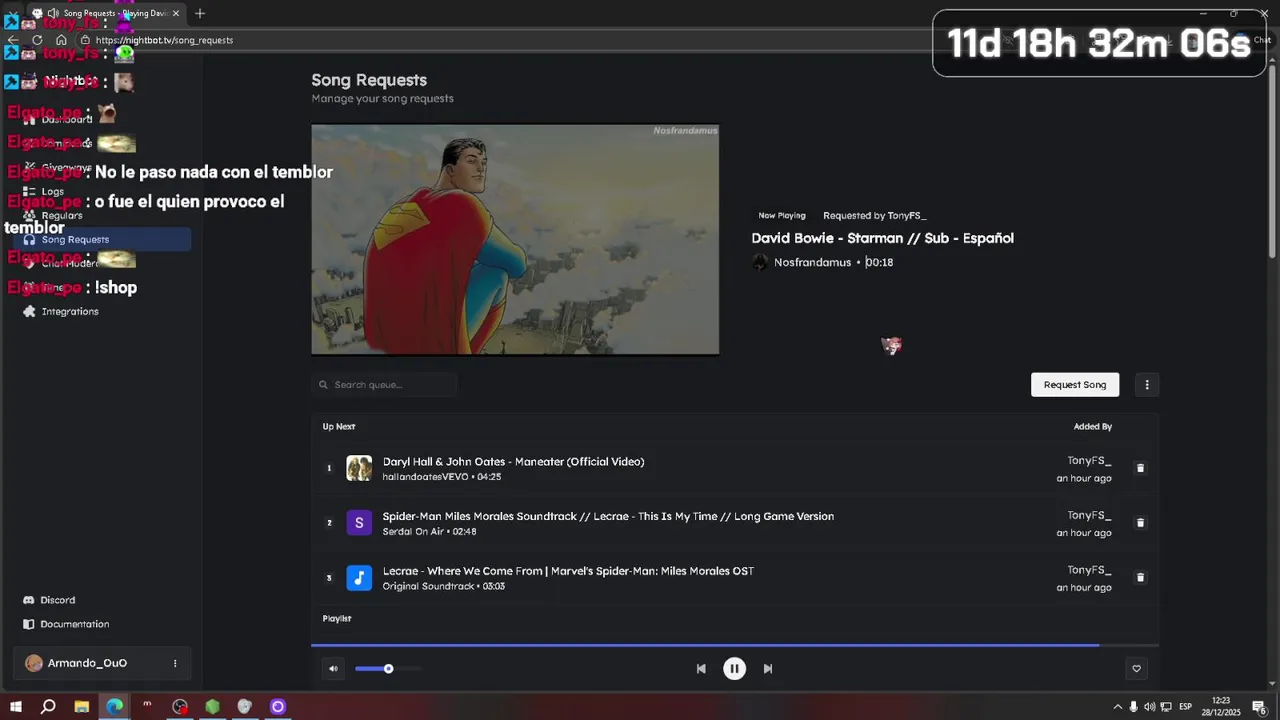Click the blue music note thumbnail
Screen dimensions: 1280x720
359,578
